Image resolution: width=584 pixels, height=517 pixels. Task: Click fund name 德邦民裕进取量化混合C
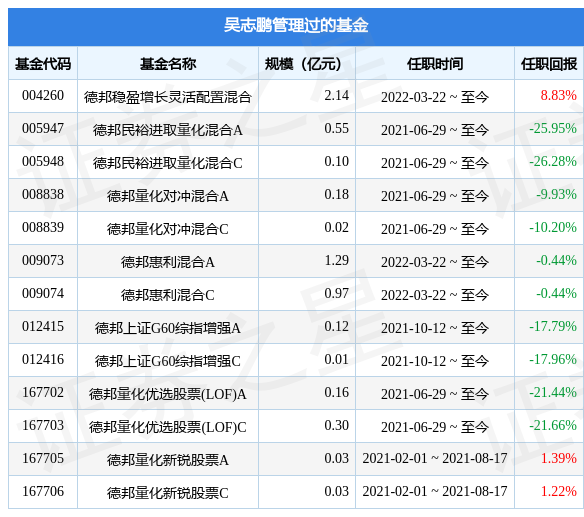168,163
